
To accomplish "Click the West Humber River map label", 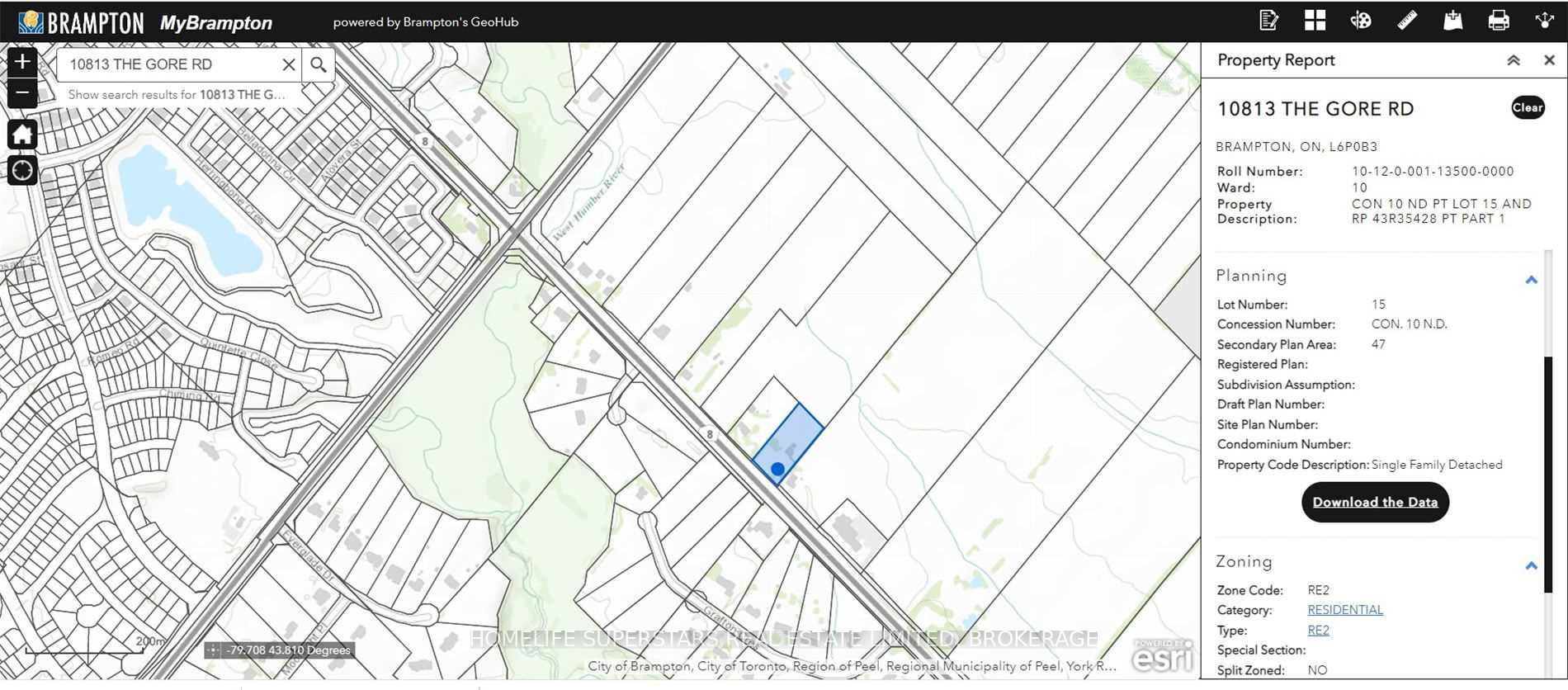I will pyautogui.click(x=588, y=203).
